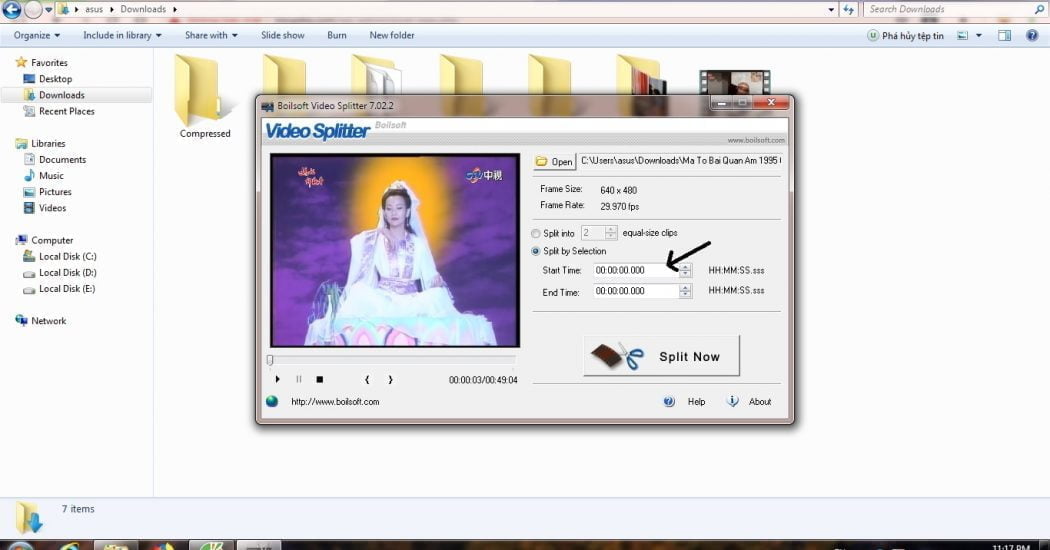Click Slide show in the Explorer toolbar
Screen dimensions: 1050x550
pyautogui.click(x=283, y=36)
